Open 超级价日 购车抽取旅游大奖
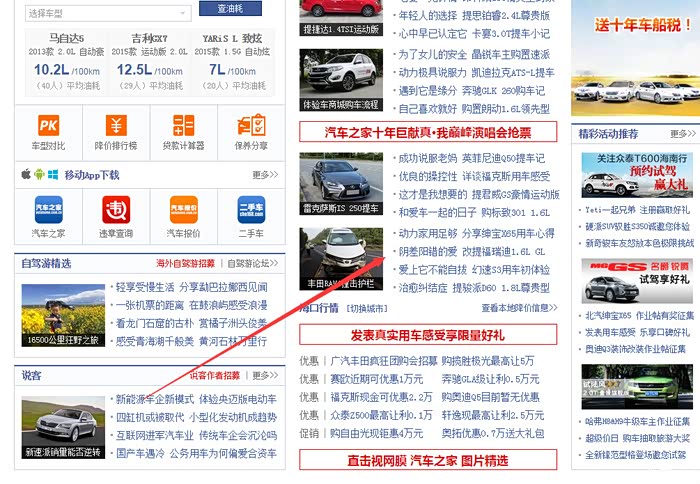This screenshot has height=484, width=700. pyautogui.click(x=638, y=438)
